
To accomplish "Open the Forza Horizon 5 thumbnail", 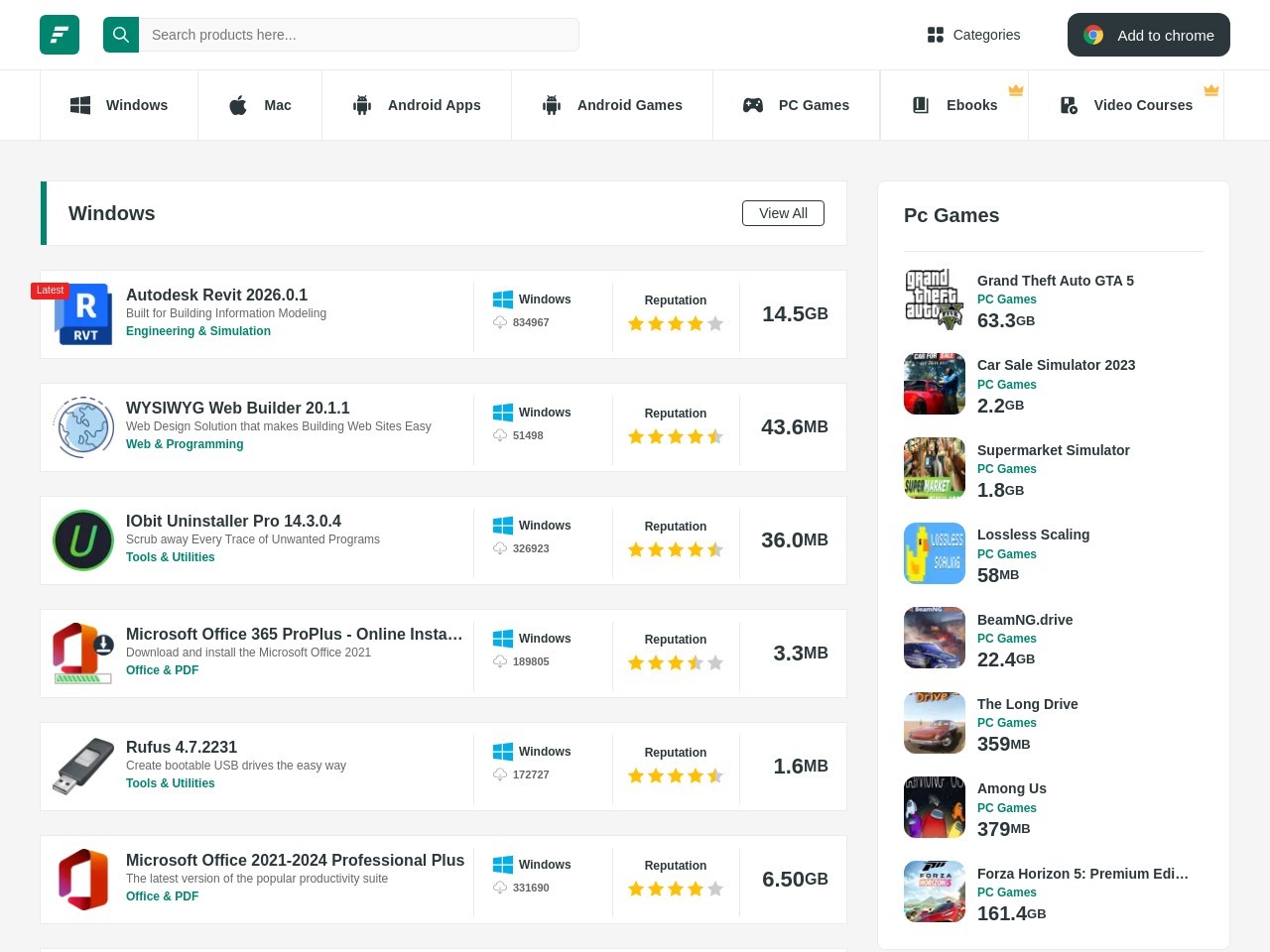I will 935,892.
